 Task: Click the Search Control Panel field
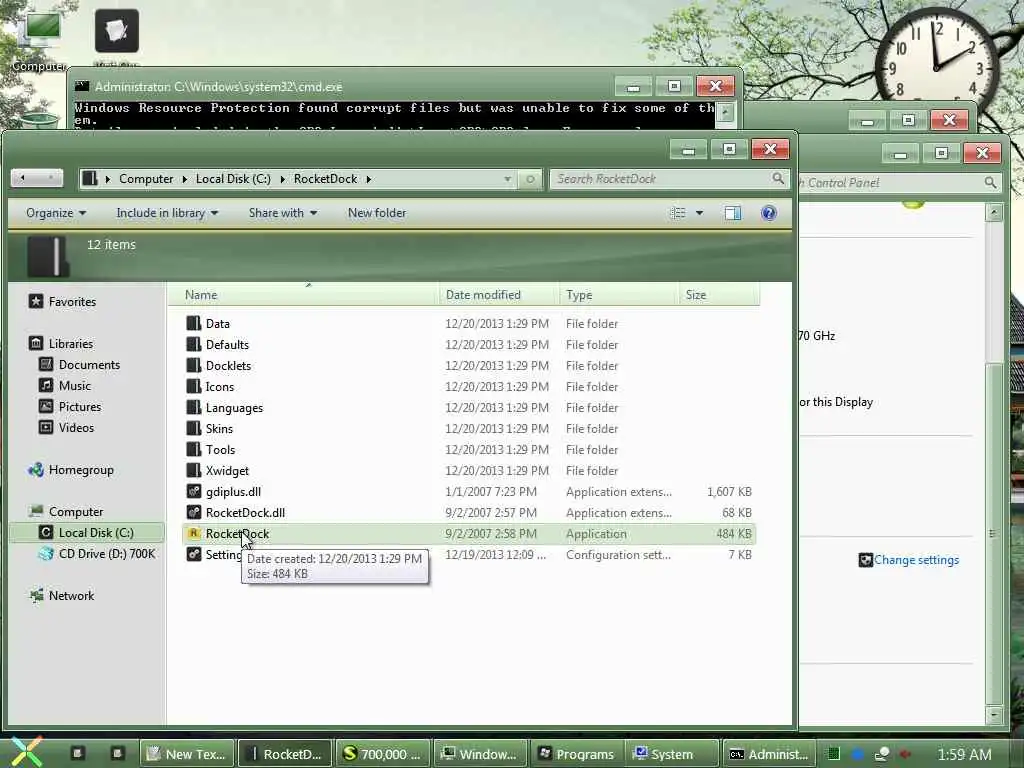click(898, 183)
